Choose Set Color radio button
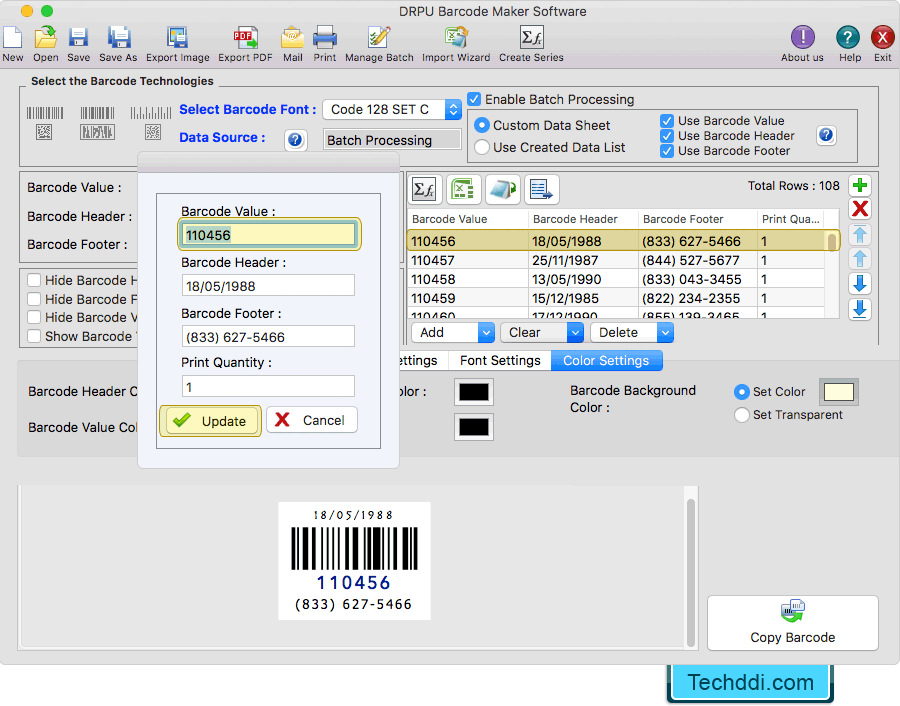Image resolution: width=900 pixels, height=706 pixels. [x=742, y=392]
